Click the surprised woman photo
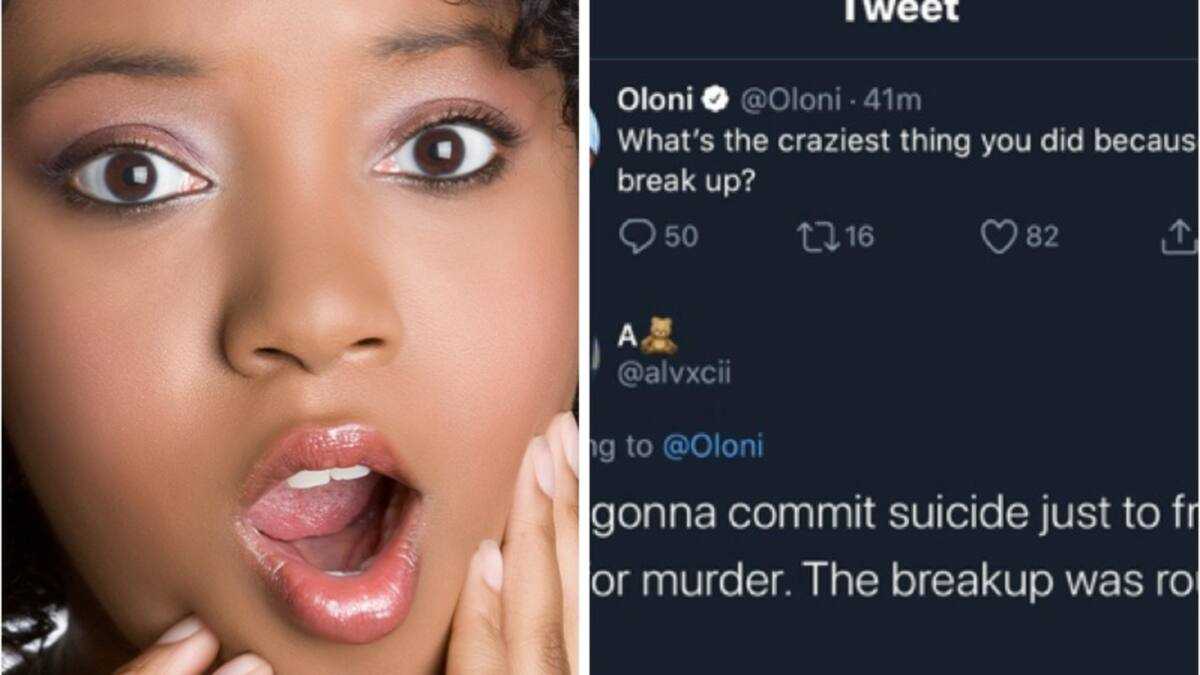 [x=289, y=337]
